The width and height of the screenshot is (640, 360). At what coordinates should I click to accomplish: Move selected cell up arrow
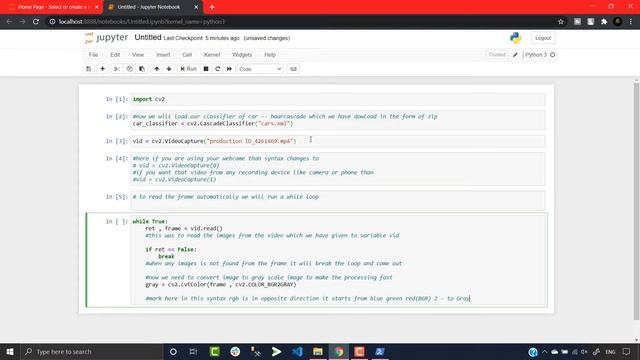157,69
